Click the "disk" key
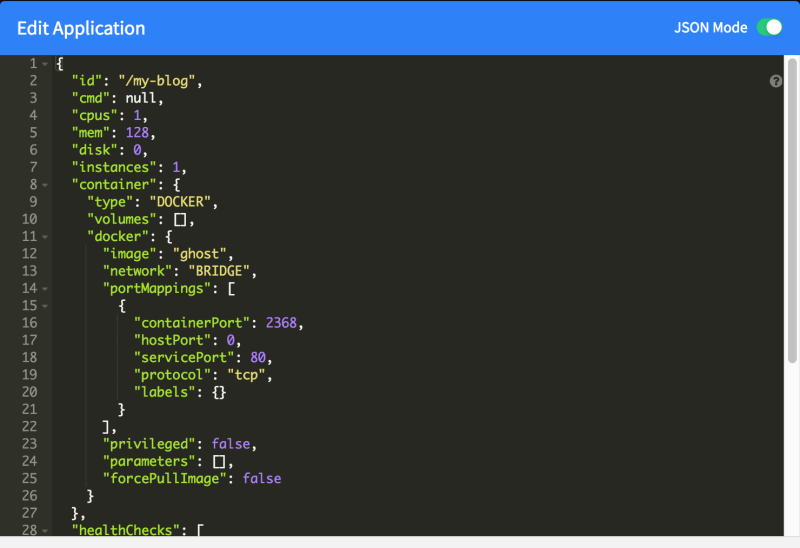The width and height of the screenshot is (800, 548). (x=94, y=150)
